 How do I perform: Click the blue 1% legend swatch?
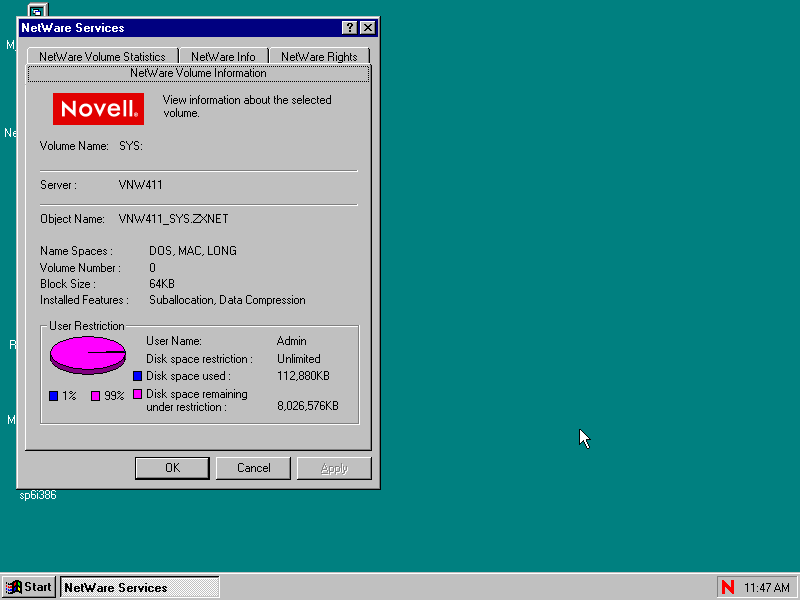click(54, 396)
